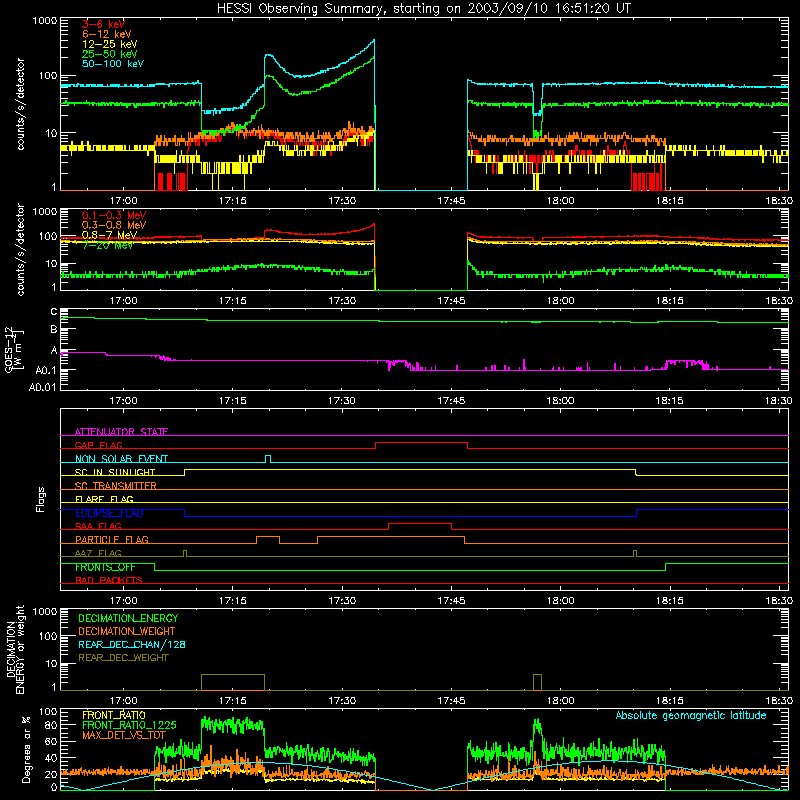
Task: Click the SAA_FLAG label
Action: click(x=98, y=527)
